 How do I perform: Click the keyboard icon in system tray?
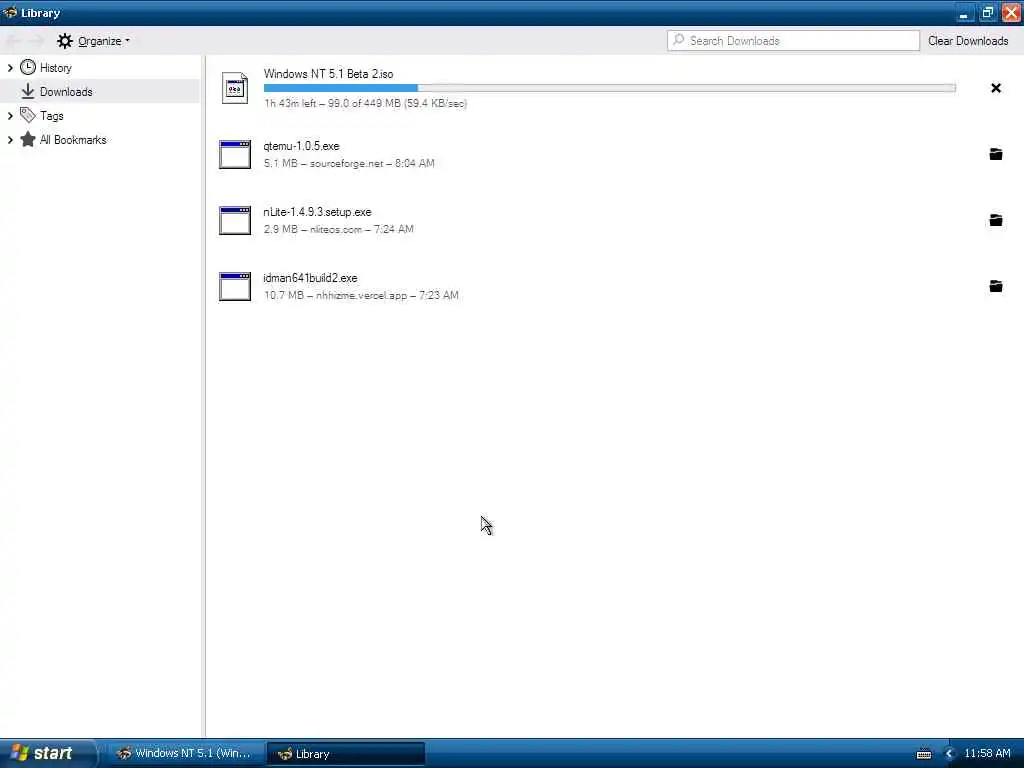point(923,754)
